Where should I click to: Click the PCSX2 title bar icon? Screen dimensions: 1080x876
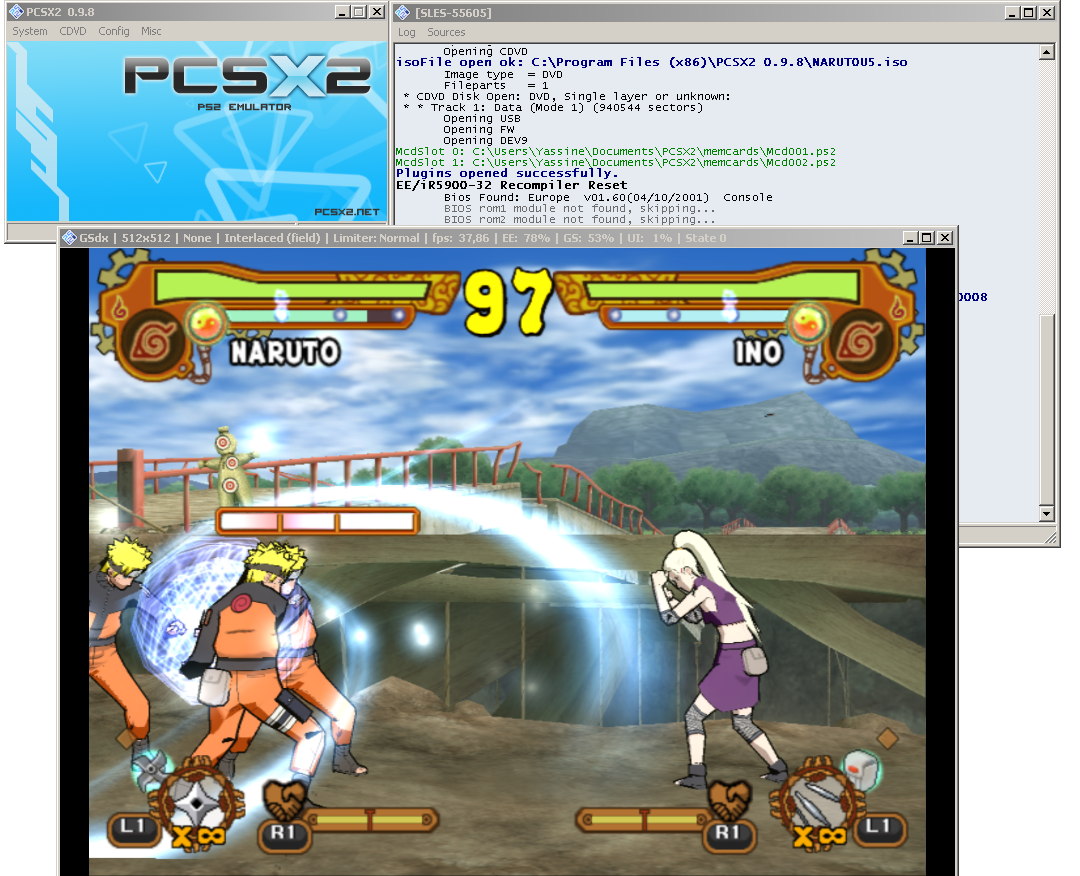pyautogui.click(x=16, y=12)
